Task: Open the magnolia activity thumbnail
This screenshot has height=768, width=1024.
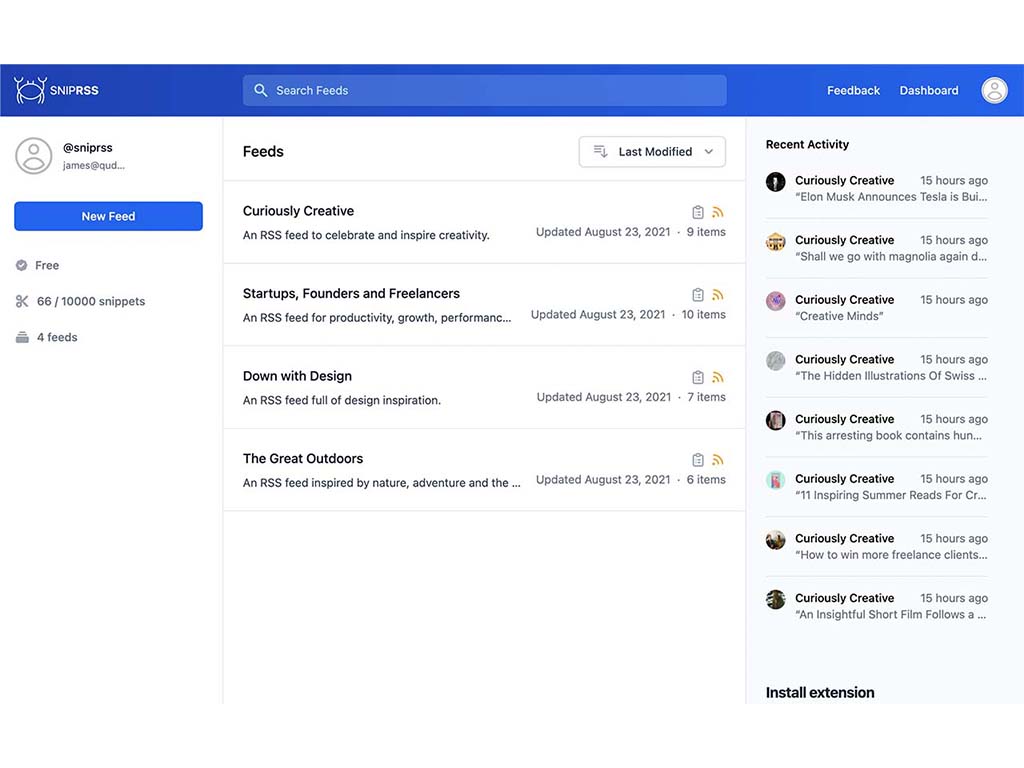Action: tap(775, 242)
